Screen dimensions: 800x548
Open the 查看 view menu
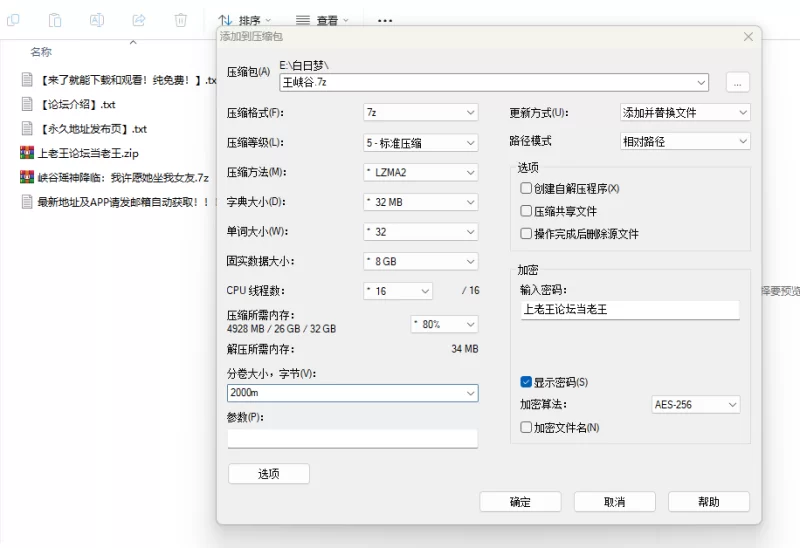(x=322, y=20)
